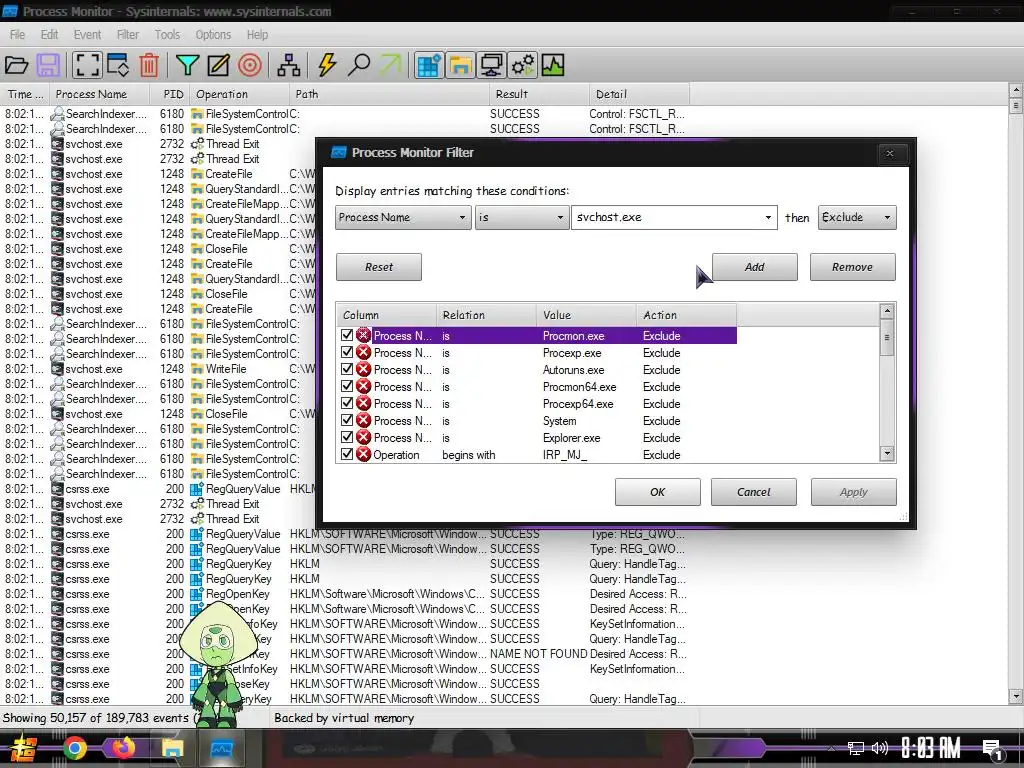Image resolution: width=1024 pixels, height=768 pixels.
Task: Toggle the Autoscroll toolbar icon
Action: coord(118,65)
